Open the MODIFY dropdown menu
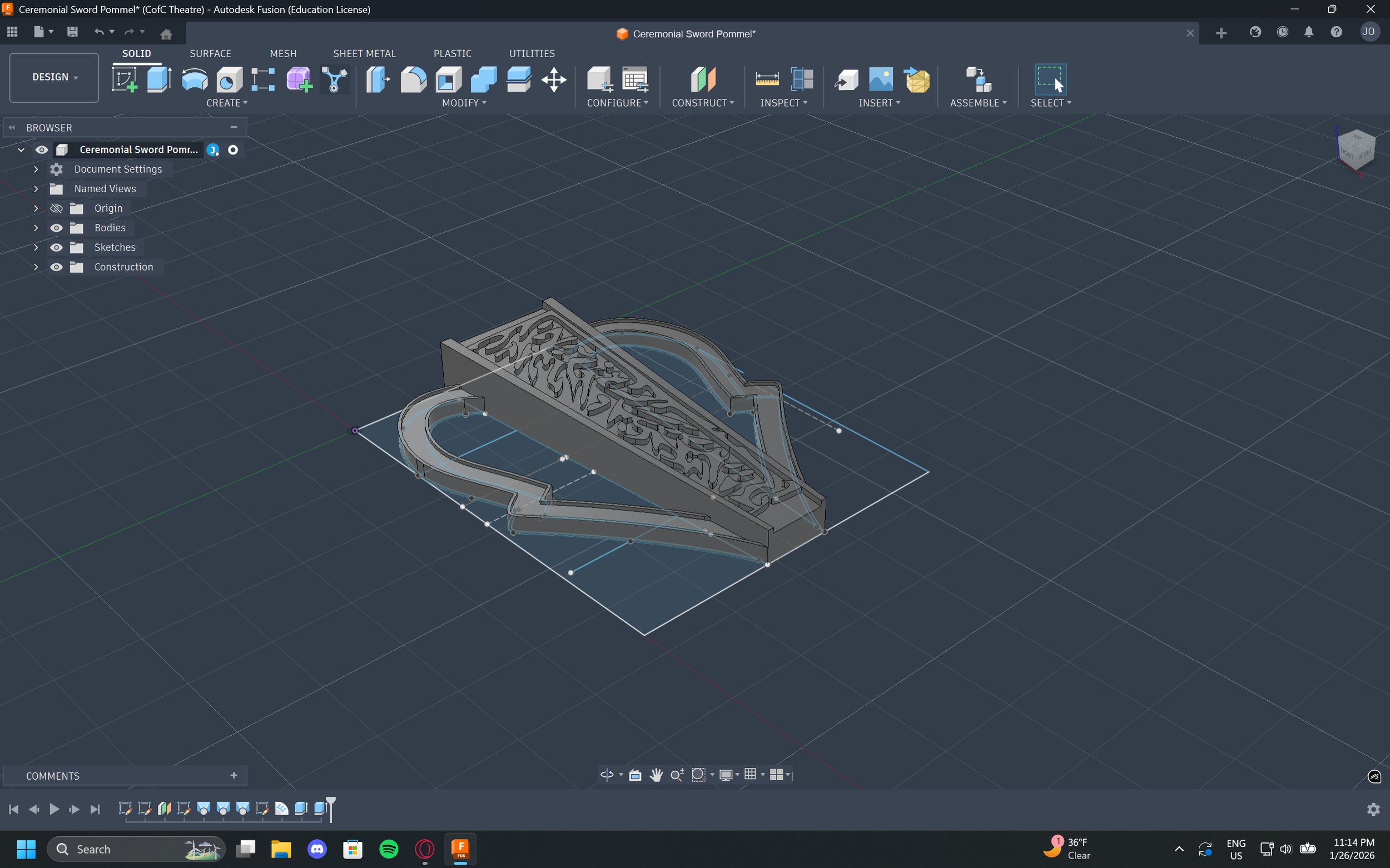The width and height of the screenshot is (1390, 868). (464, 103)
